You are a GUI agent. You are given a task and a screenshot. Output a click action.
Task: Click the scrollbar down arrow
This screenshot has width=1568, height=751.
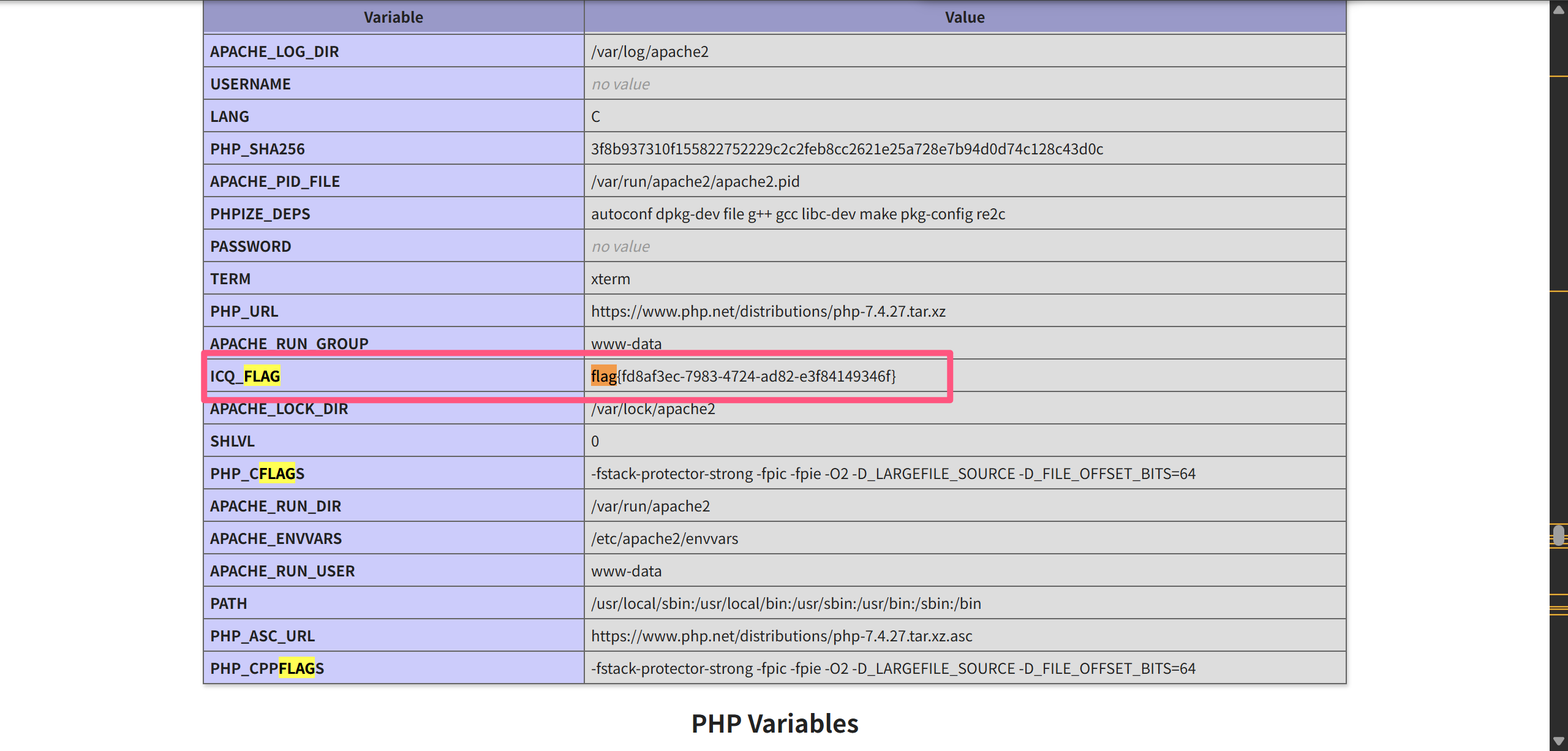pyautogui.click(x=1558, y=741)
